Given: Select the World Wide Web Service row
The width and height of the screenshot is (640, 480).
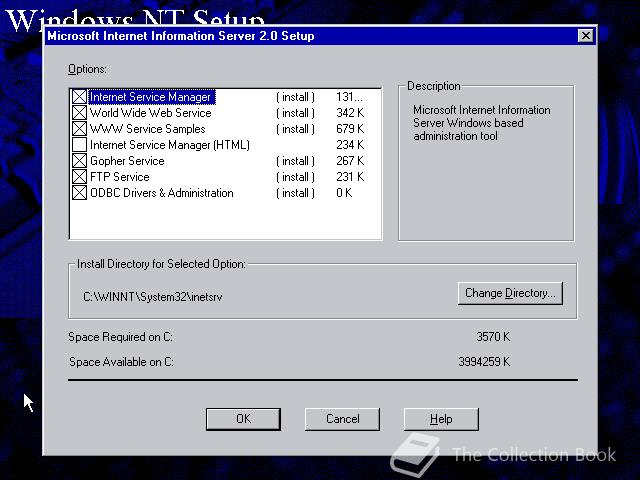Looking at the screenshot, I should (226, 113).
